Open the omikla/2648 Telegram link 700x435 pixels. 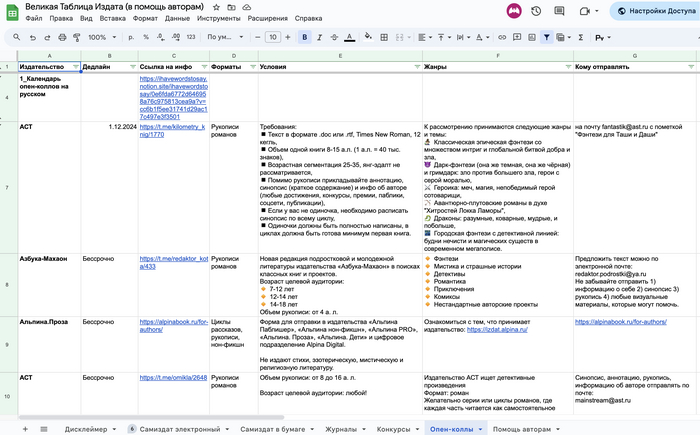coord(173,378)
